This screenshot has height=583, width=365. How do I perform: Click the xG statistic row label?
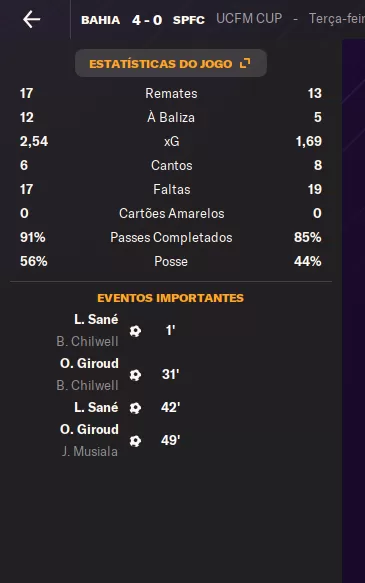(171, 141)
